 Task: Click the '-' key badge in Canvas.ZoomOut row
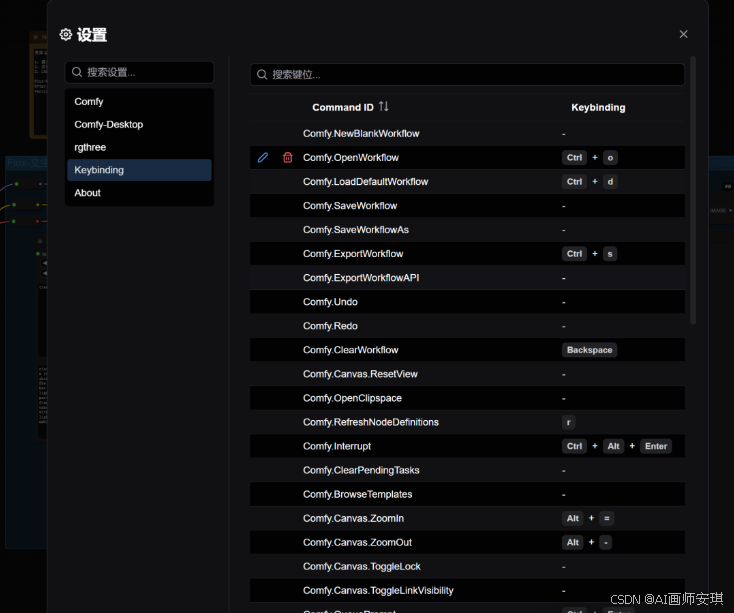click(606, 542)
